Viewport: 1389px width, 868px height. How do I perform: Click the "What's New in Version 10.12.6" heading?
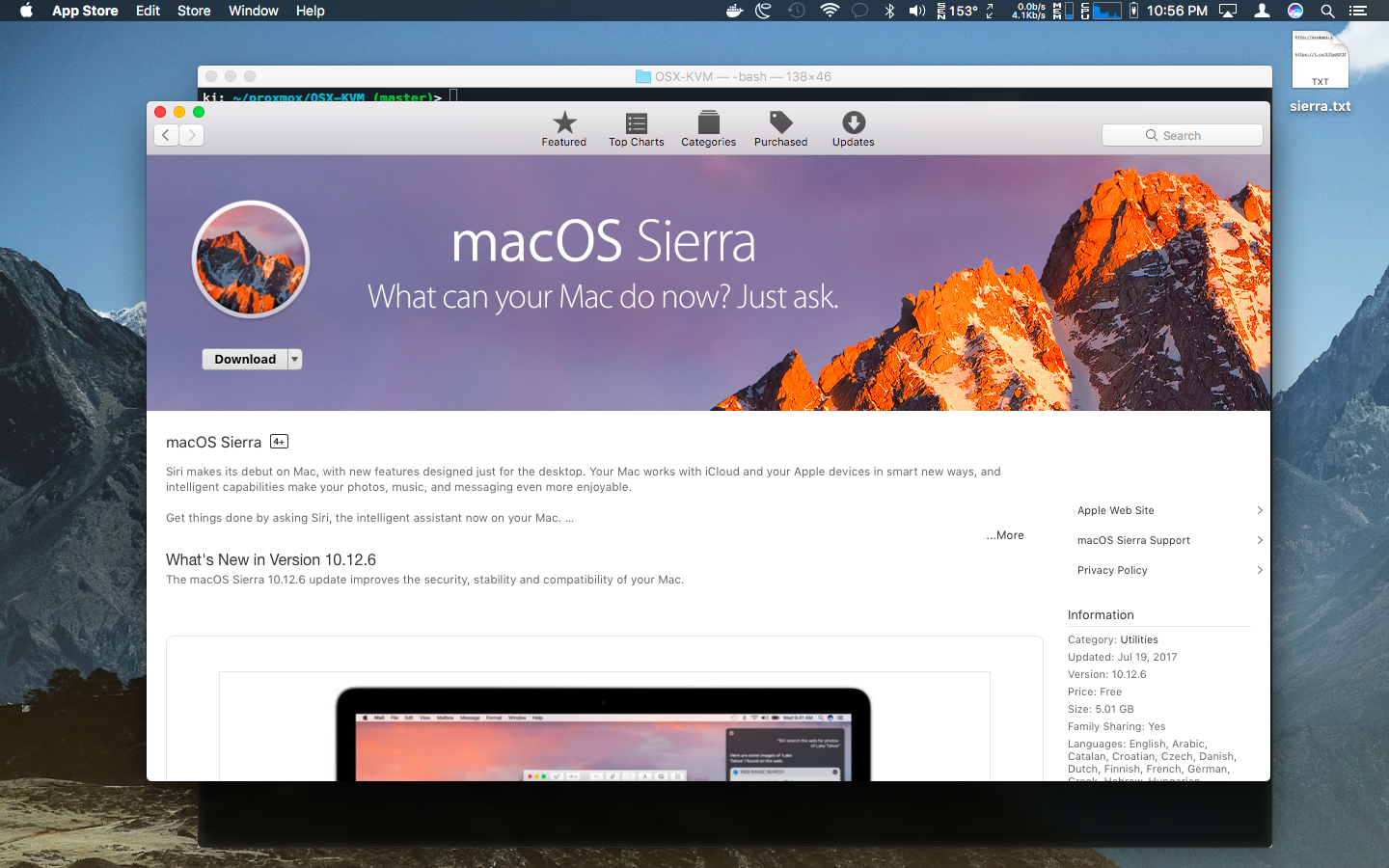[271, 559]
